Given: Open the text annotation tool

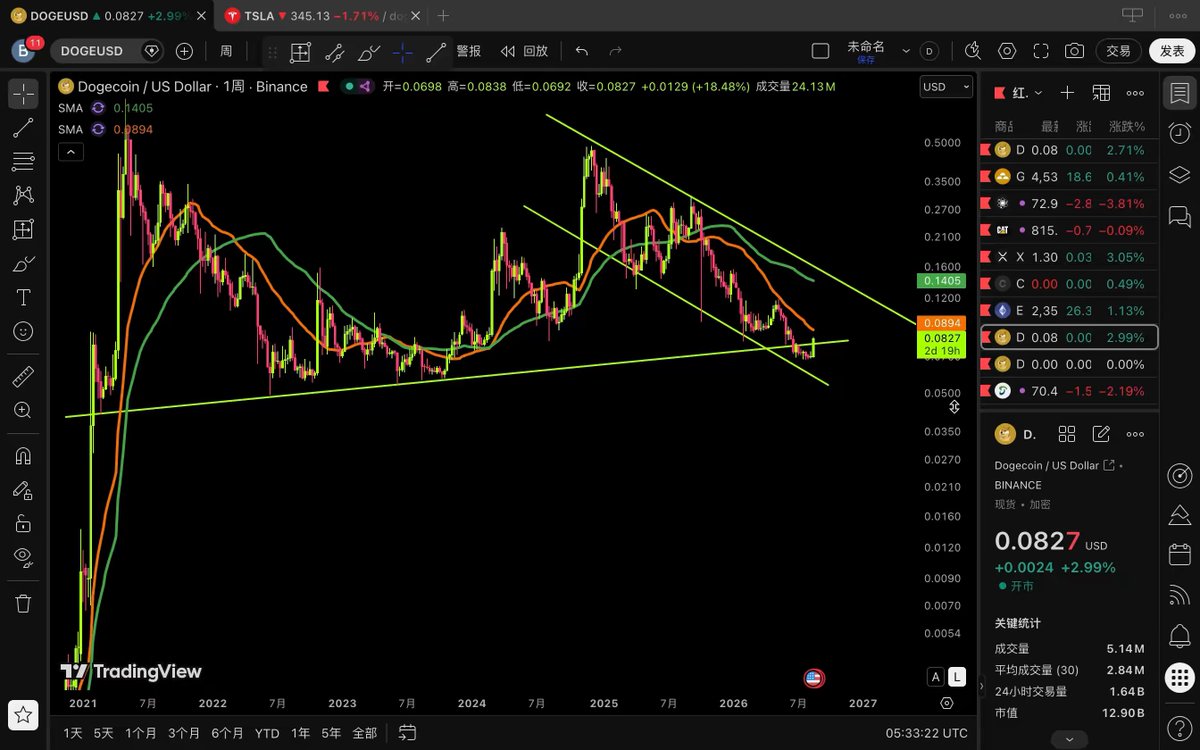Looking at the screenshot, I should [24, 297].
